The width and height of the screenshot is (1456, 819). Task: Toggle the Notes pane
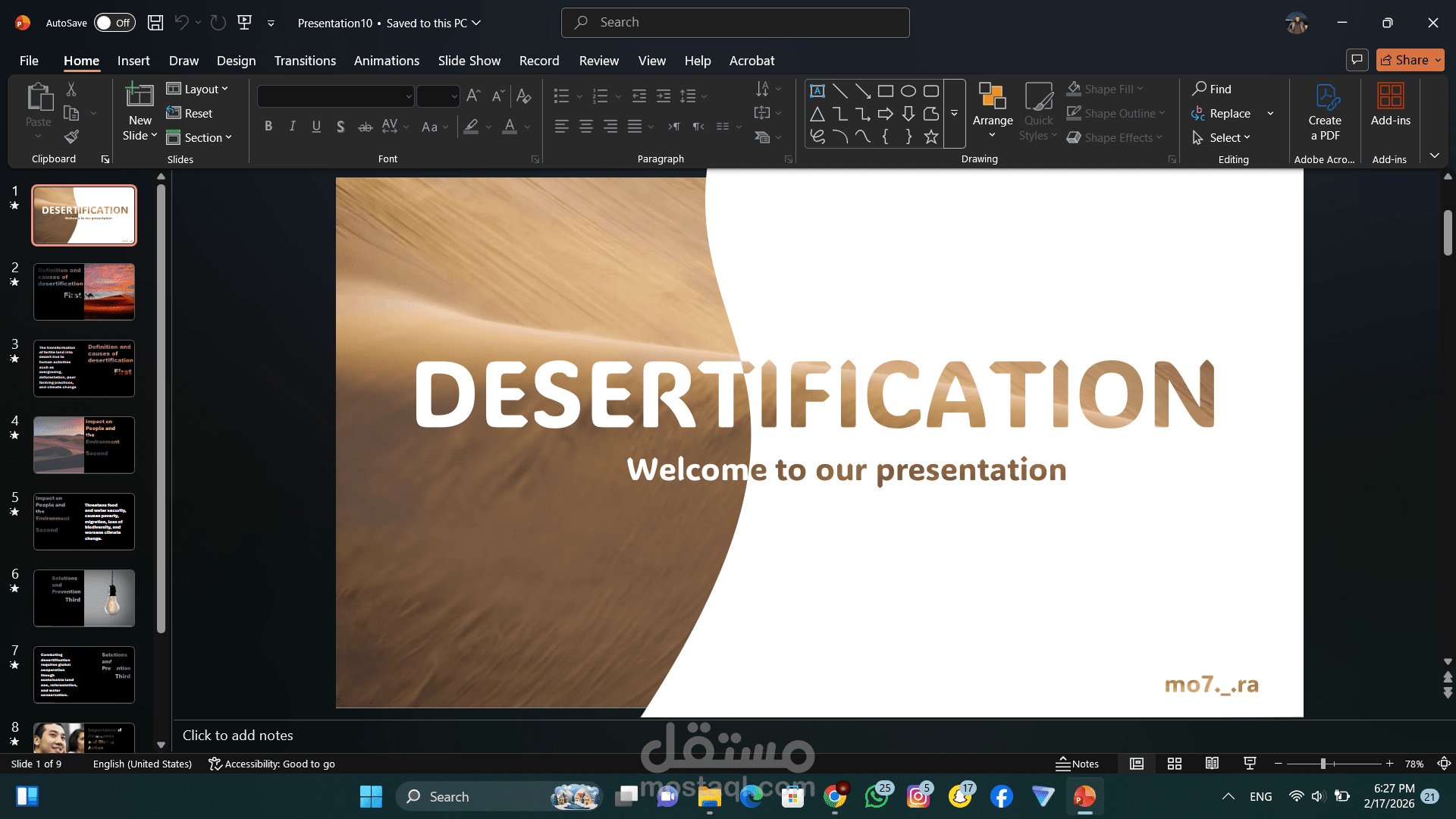(x=1078, y=764)
